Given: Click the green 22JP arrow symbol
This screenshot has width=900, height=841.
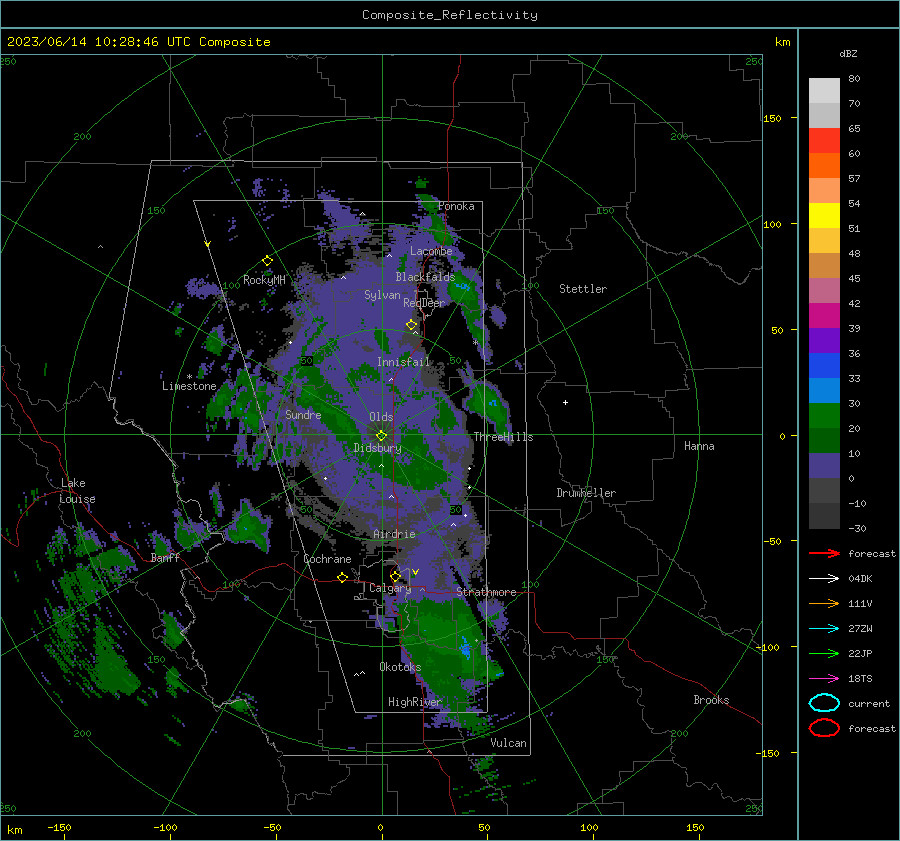Looking at the screenshot, I should tap(824, 653).
